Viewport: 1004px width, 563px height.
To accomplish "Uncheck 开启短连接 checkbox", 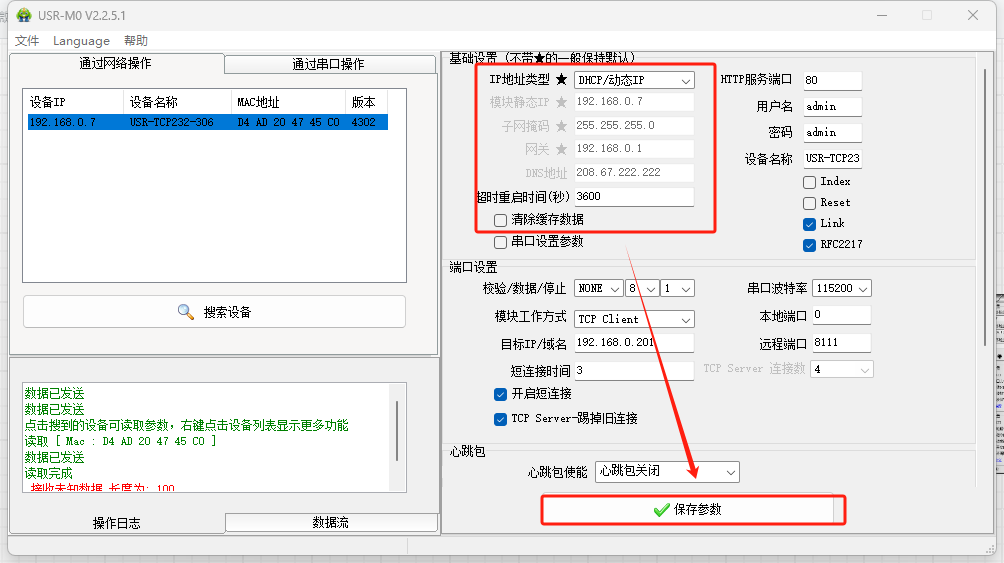I will (501, 394).
